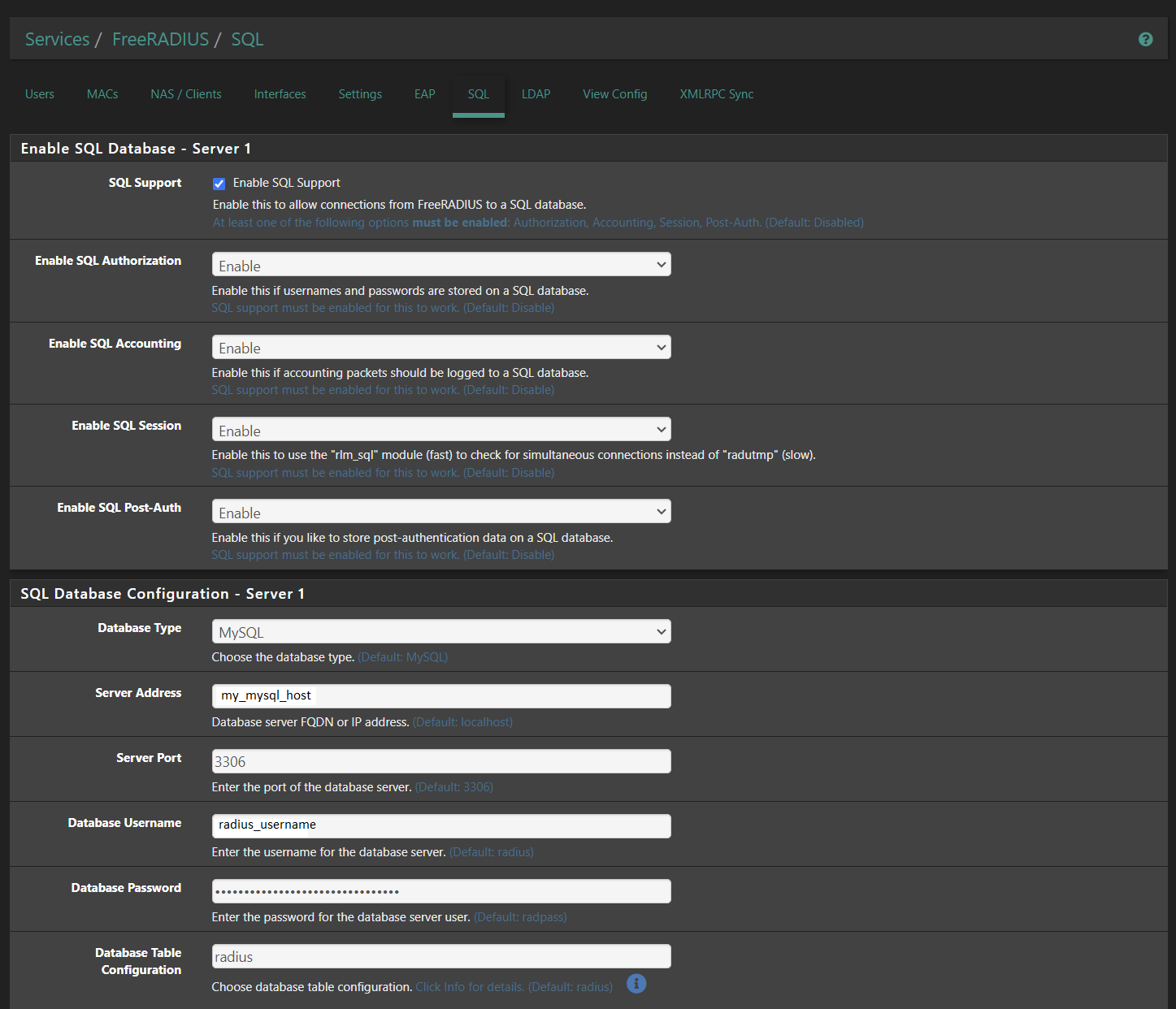The image size is (1176, 1009).
Task: Click the '(Default: radpass)' hint text
Action: click(x=520, y=917)
